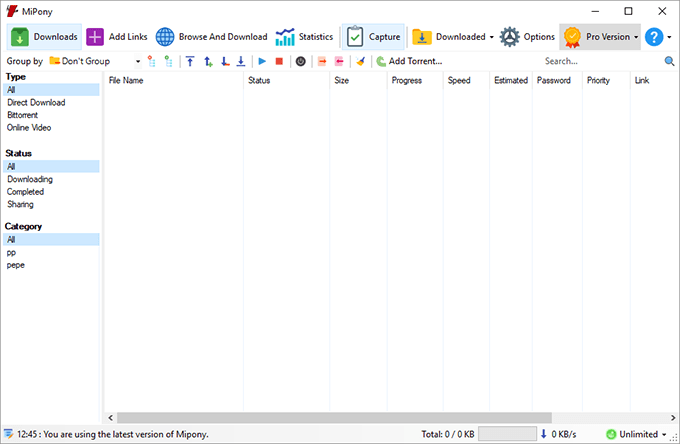Expand the Unlimited speed limit dropdown
Image resolution: width=680 pixels, height=444 pixels.
point(664,434)
